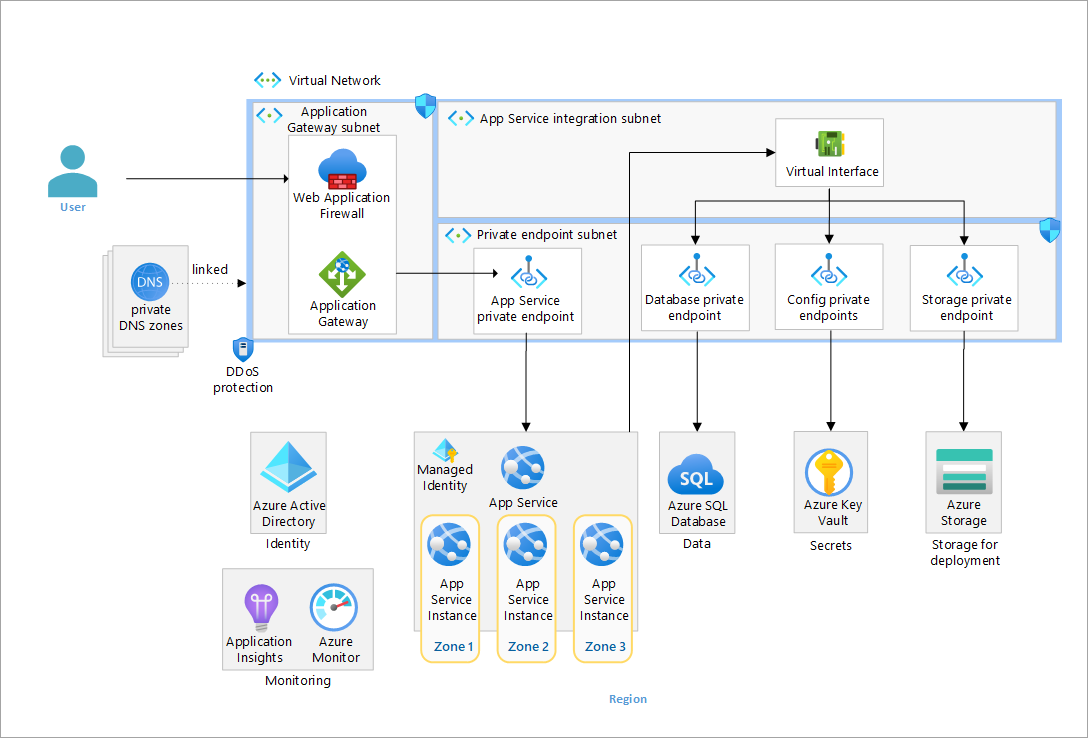Click the Zone 3 App Service Instance icon
Viewport: 1088px width, 738px height.
click(x=602, y=545)
